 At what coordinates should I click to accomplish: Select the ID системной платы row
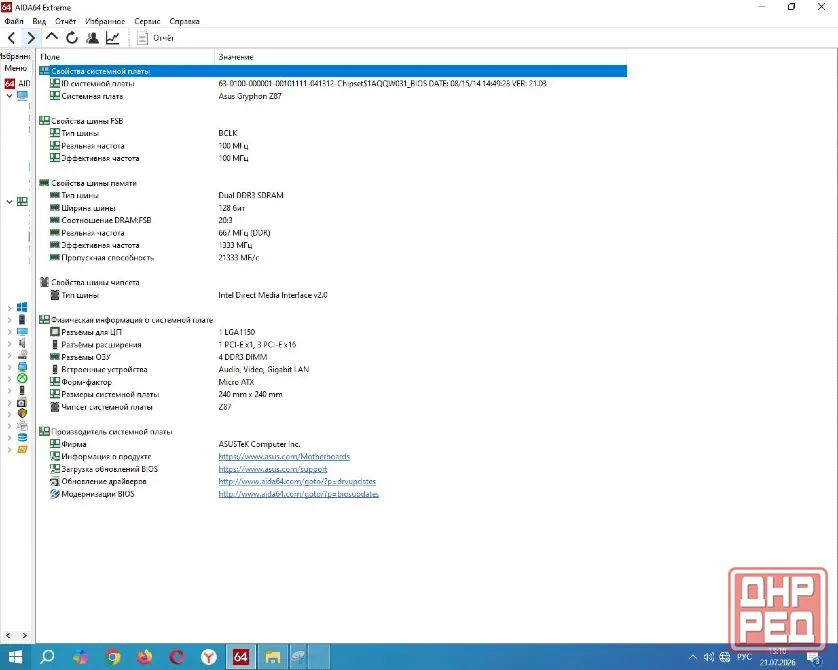pos(332,83)
